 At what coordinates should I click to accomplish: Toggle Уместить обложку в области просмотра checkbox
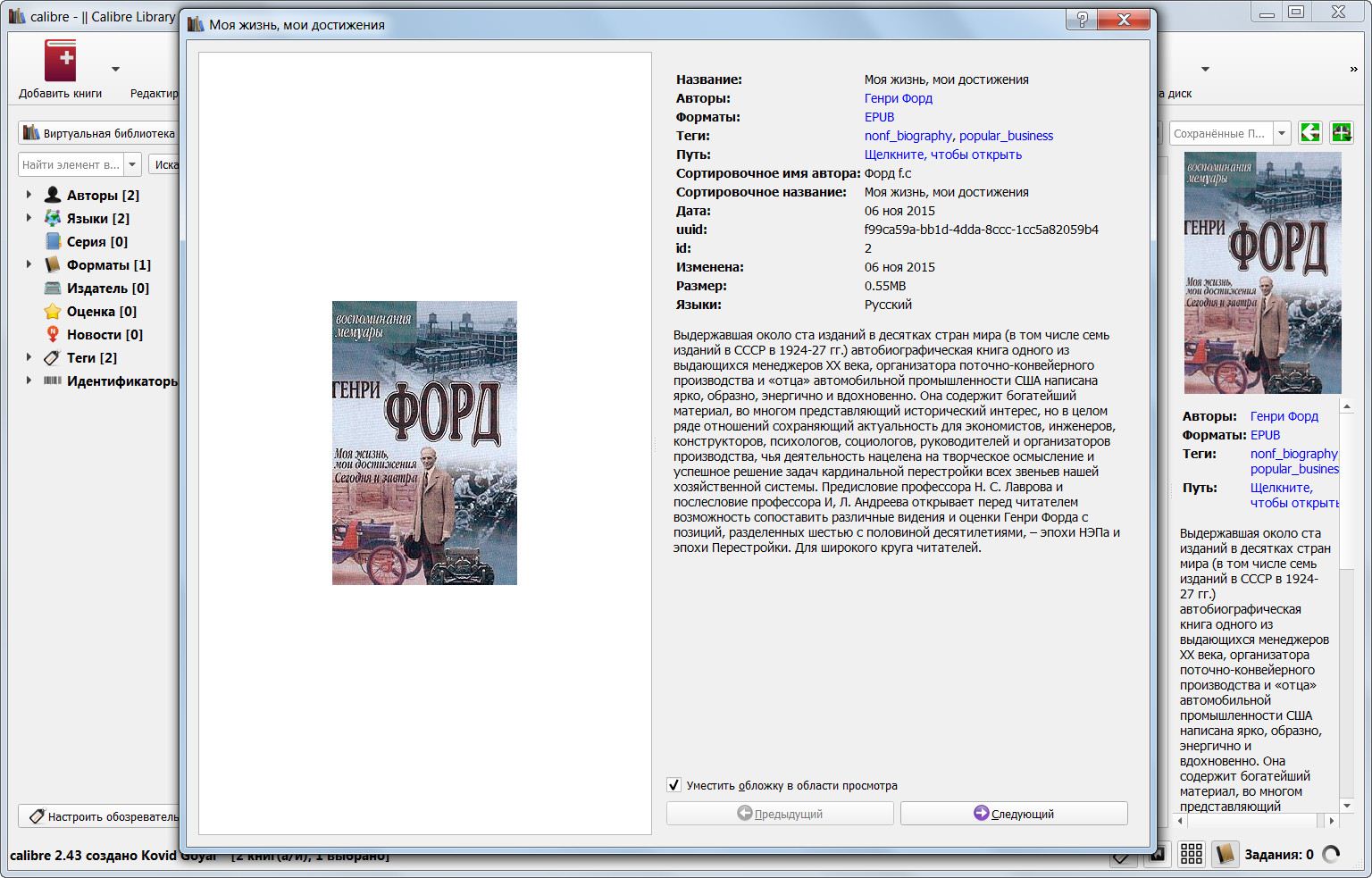[674, 785]
